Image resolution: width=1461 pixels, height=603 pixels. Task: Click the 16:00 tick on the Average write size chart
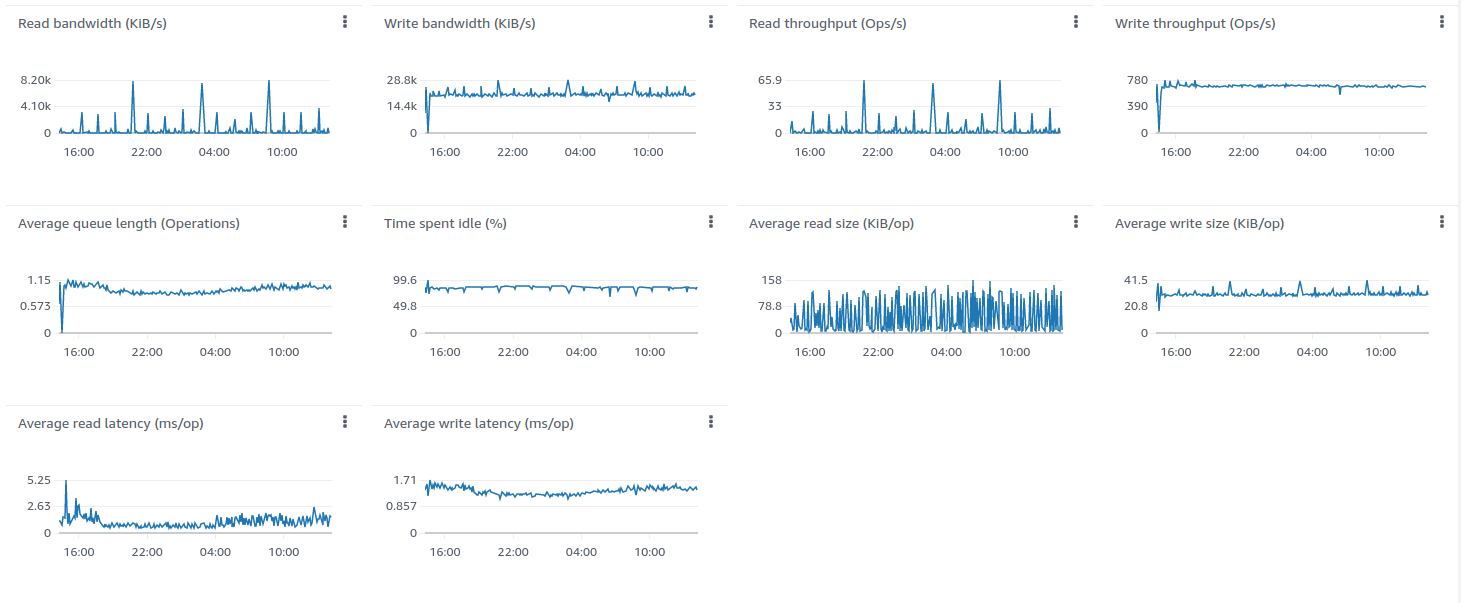1176,352
